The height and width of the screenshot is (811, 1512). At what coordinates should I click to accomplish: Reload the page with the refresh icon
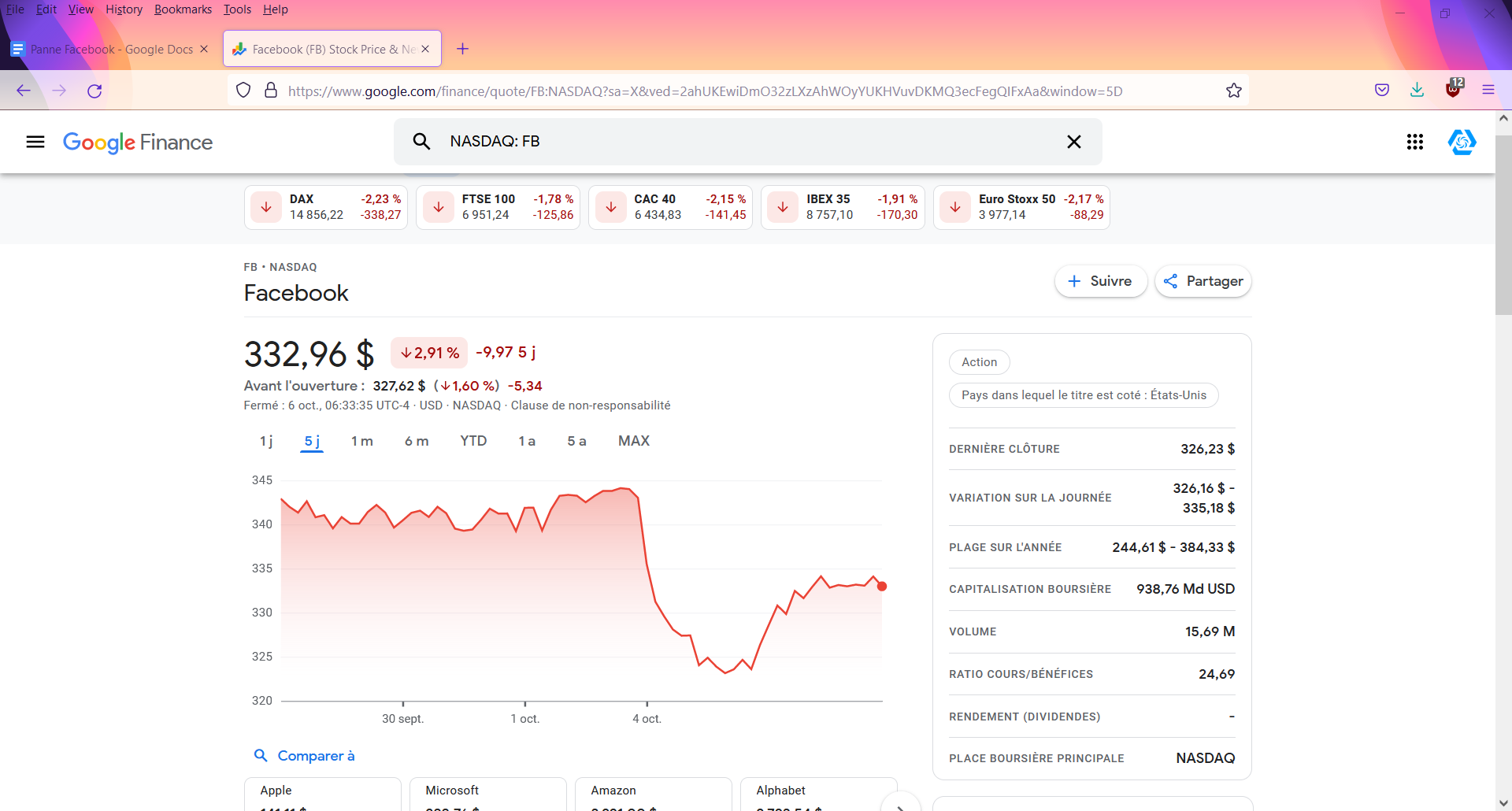pos(94,91)
